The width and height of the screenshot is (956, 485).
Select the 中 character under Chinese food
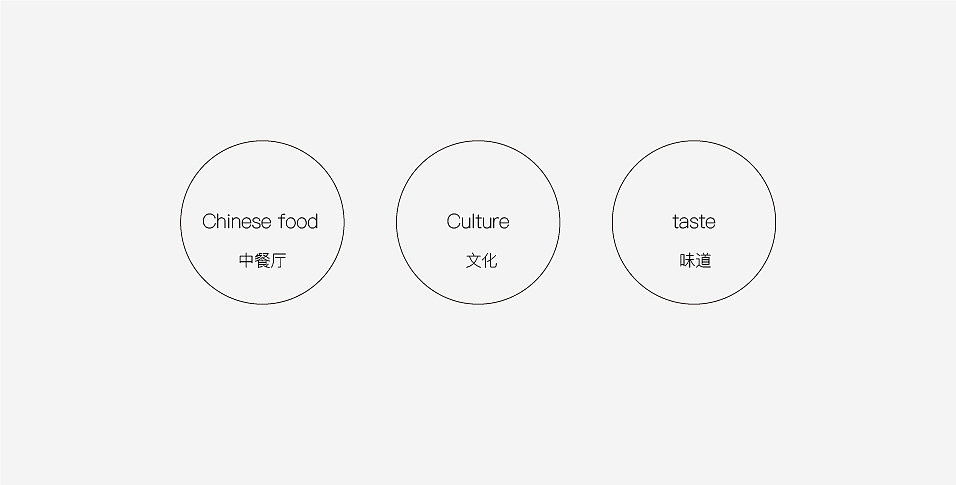pos(246,260)
